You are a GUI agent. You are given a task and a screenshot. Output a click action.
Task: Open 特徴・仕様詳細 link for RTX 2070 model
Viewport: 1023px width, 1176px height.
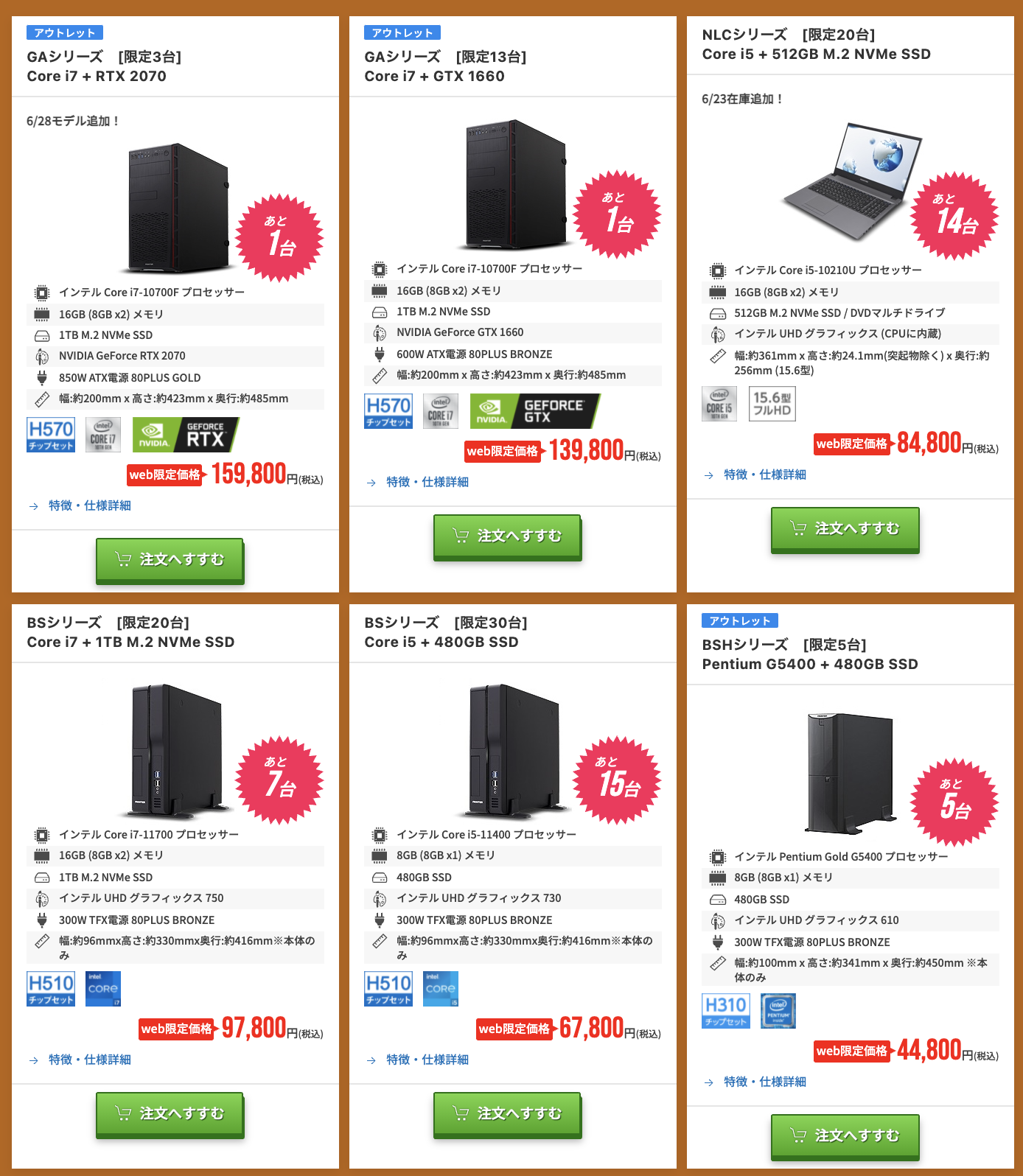click(90, 505)
